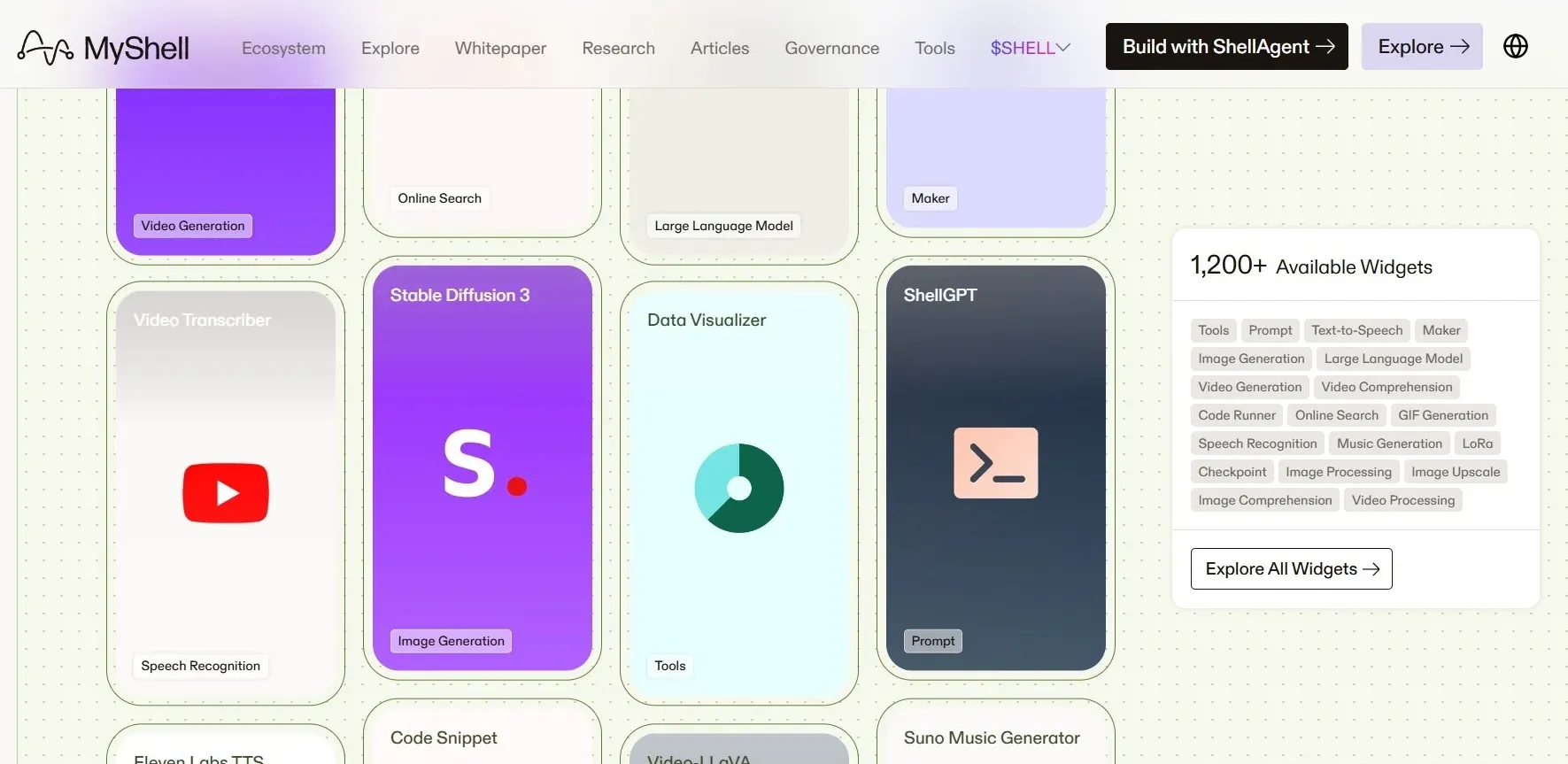The image size is (1568, 764).
Task: Click Maker label on lavender card
Action: [931, 198]
